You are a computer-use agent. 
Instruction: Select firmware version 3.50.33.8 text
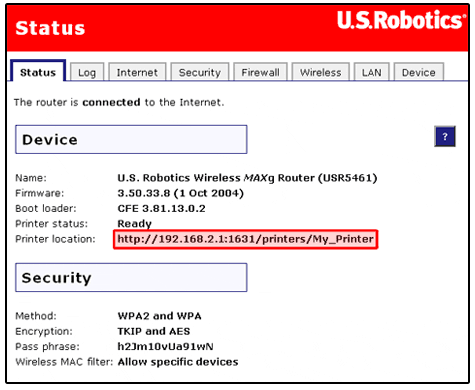pyautogui.click(x=181, y=193)
